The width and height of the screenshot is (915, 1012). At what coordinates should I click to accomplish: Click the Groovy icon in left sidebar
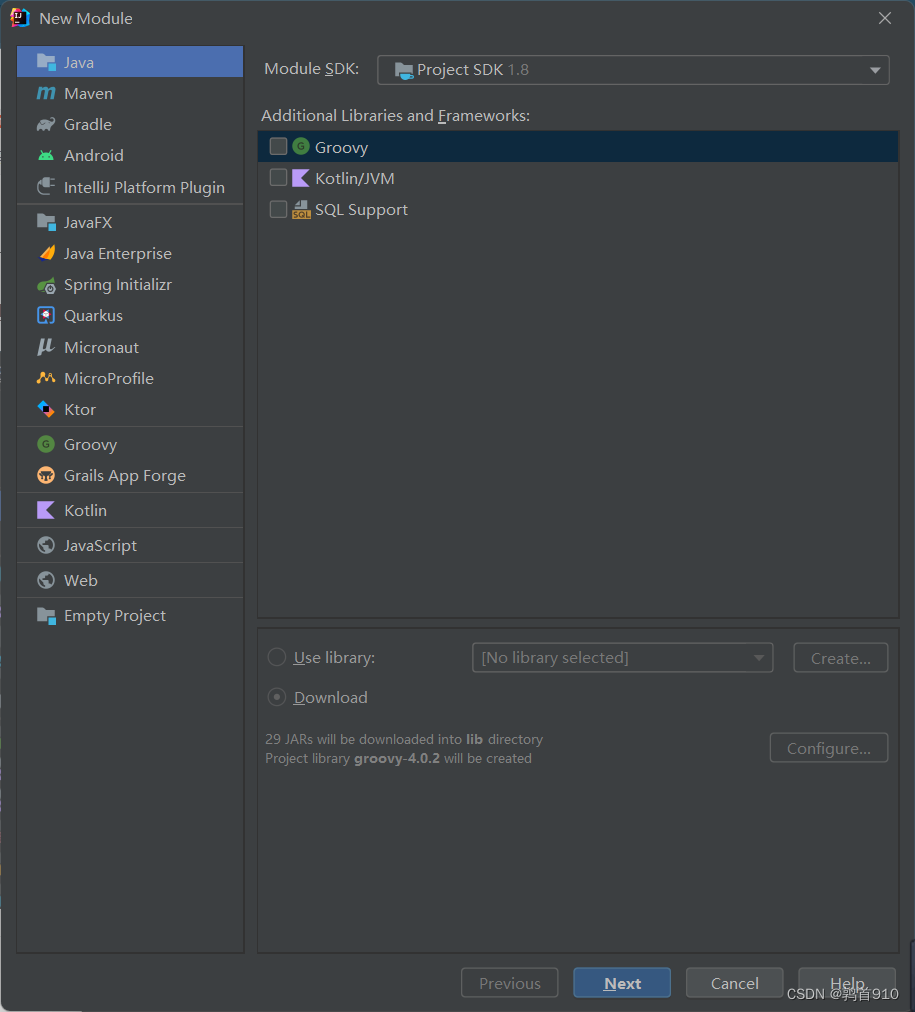[46, 444]
